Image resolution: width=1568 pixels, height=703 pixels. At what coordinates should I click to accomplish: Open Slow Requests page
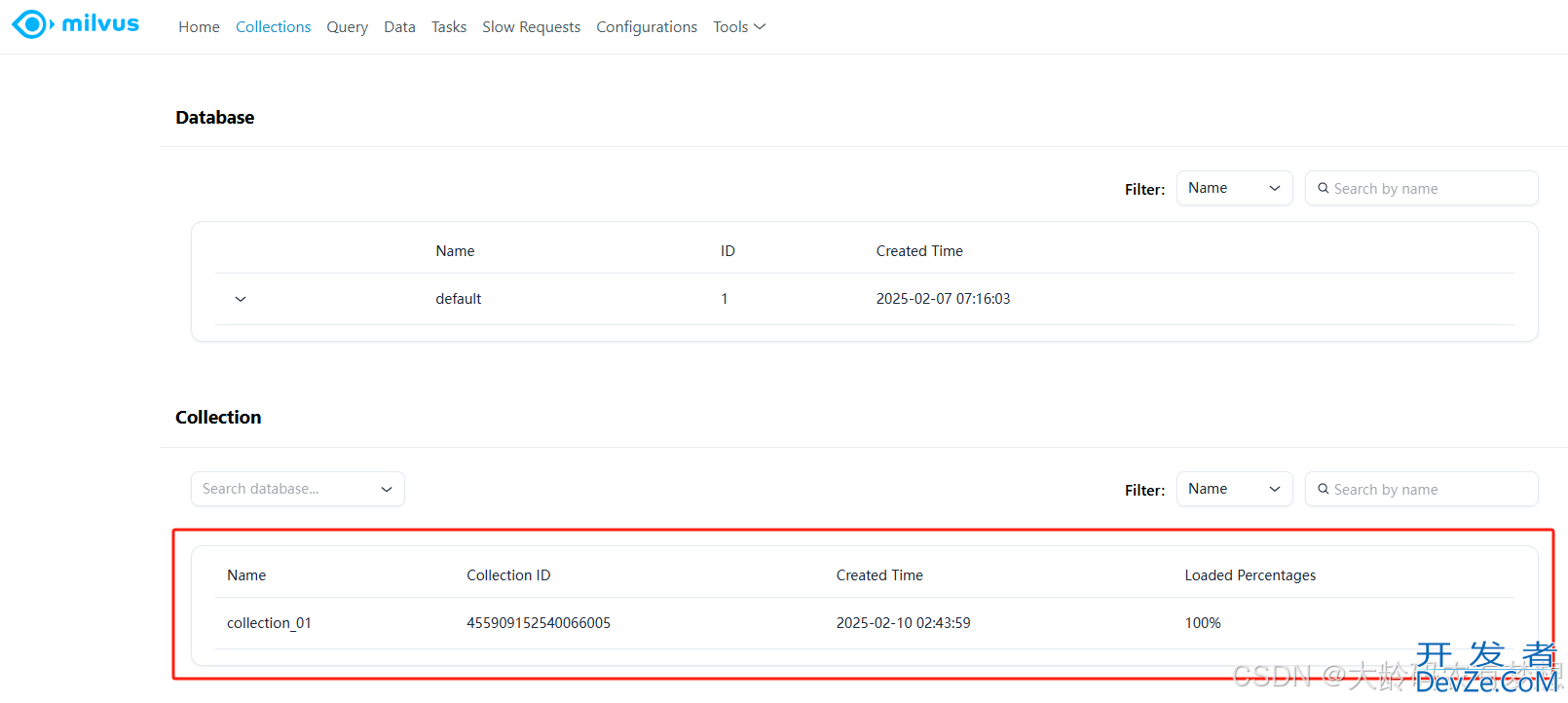click(531, 27)
